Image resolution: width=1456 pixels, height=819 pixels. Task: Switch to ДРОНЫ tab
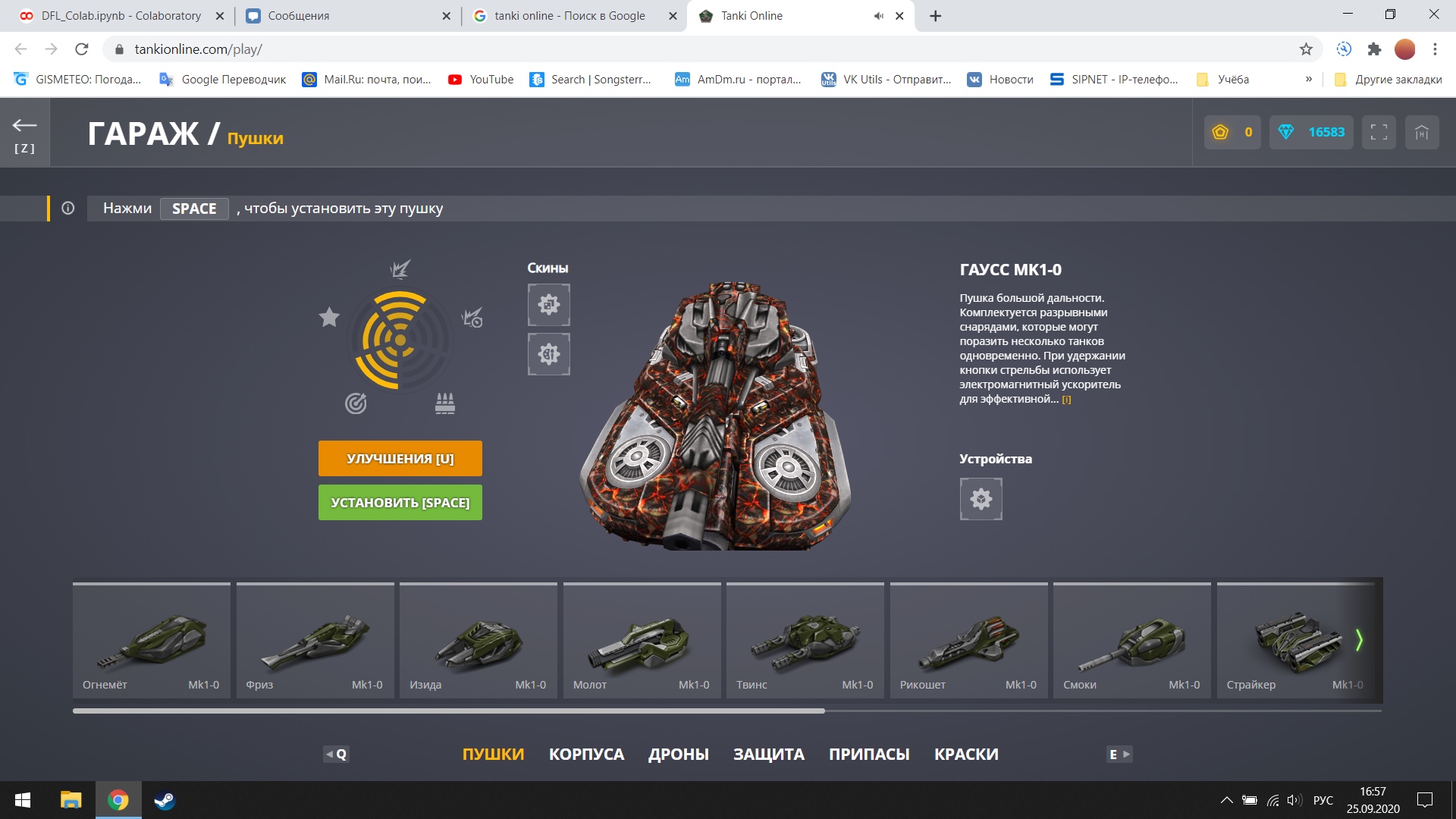click(679, 754)
